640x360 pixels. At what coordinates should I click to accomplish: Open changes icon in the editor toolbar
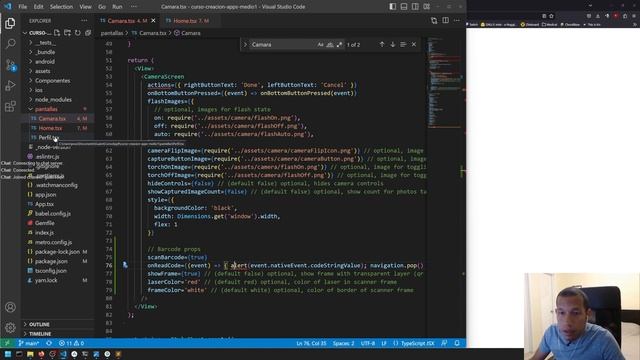pos(434,20)
